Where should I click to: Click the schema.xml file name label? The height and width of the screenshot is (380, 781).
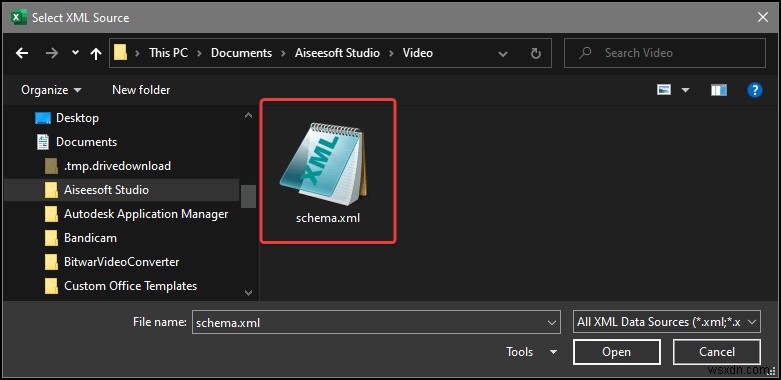[327, 219]
